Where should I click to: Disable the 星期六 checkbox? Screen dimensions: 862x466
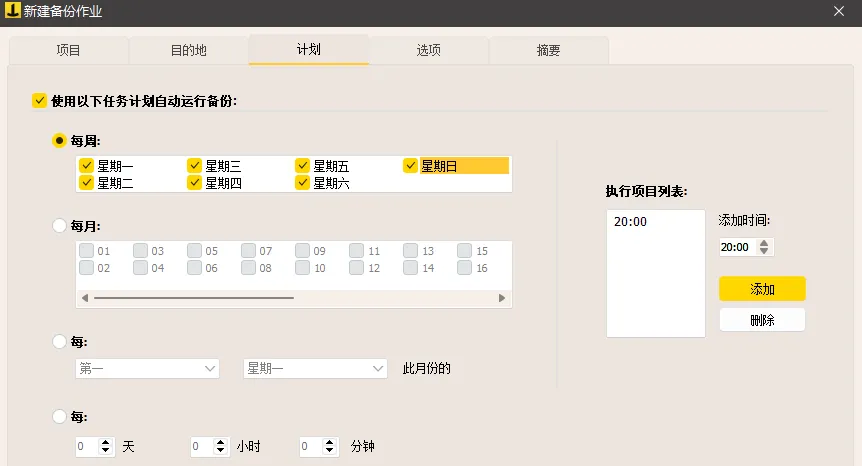click(x=302, y=182)
